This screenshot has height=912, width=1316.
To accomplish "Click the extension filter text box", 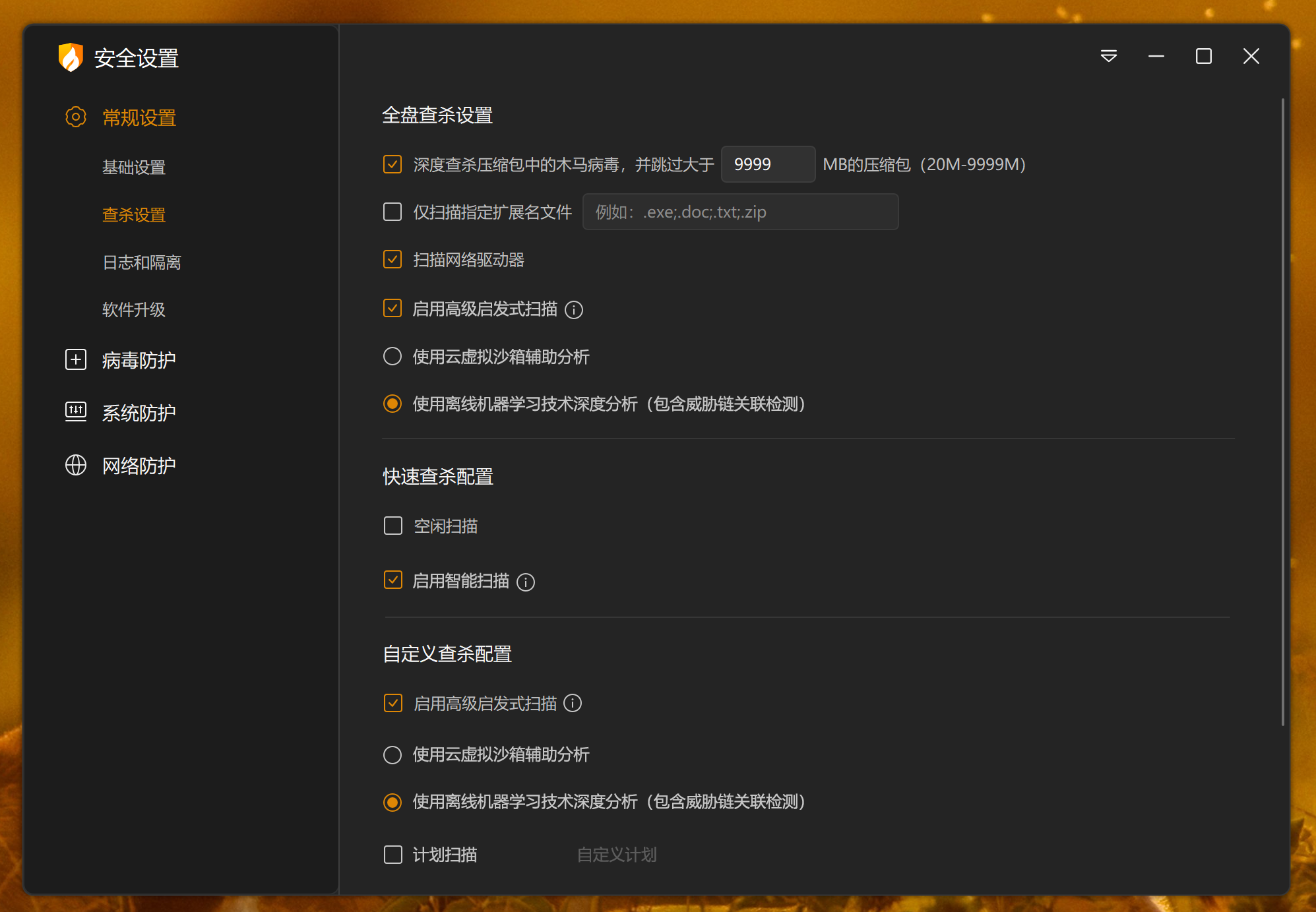I will pyautogui.click(x=740, y=212).
